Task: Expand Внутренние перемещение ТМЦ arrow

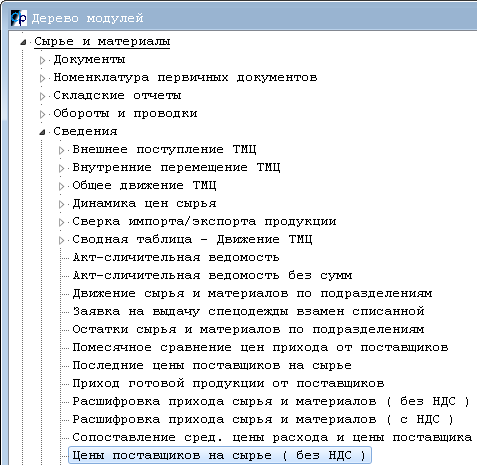Action: [x=61, y=168]
